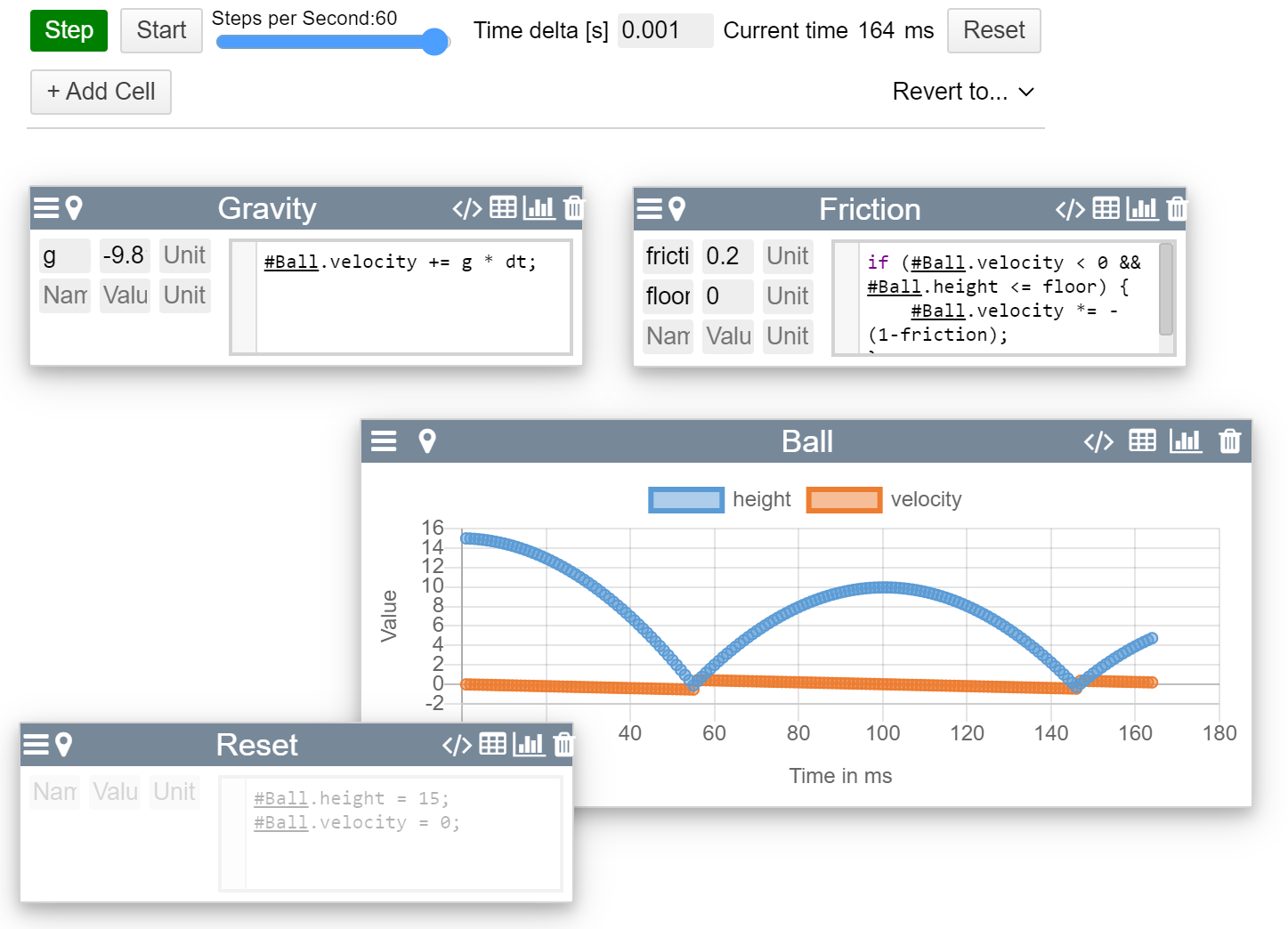Toggle the velocity series in chart legend

coord(843,500)
